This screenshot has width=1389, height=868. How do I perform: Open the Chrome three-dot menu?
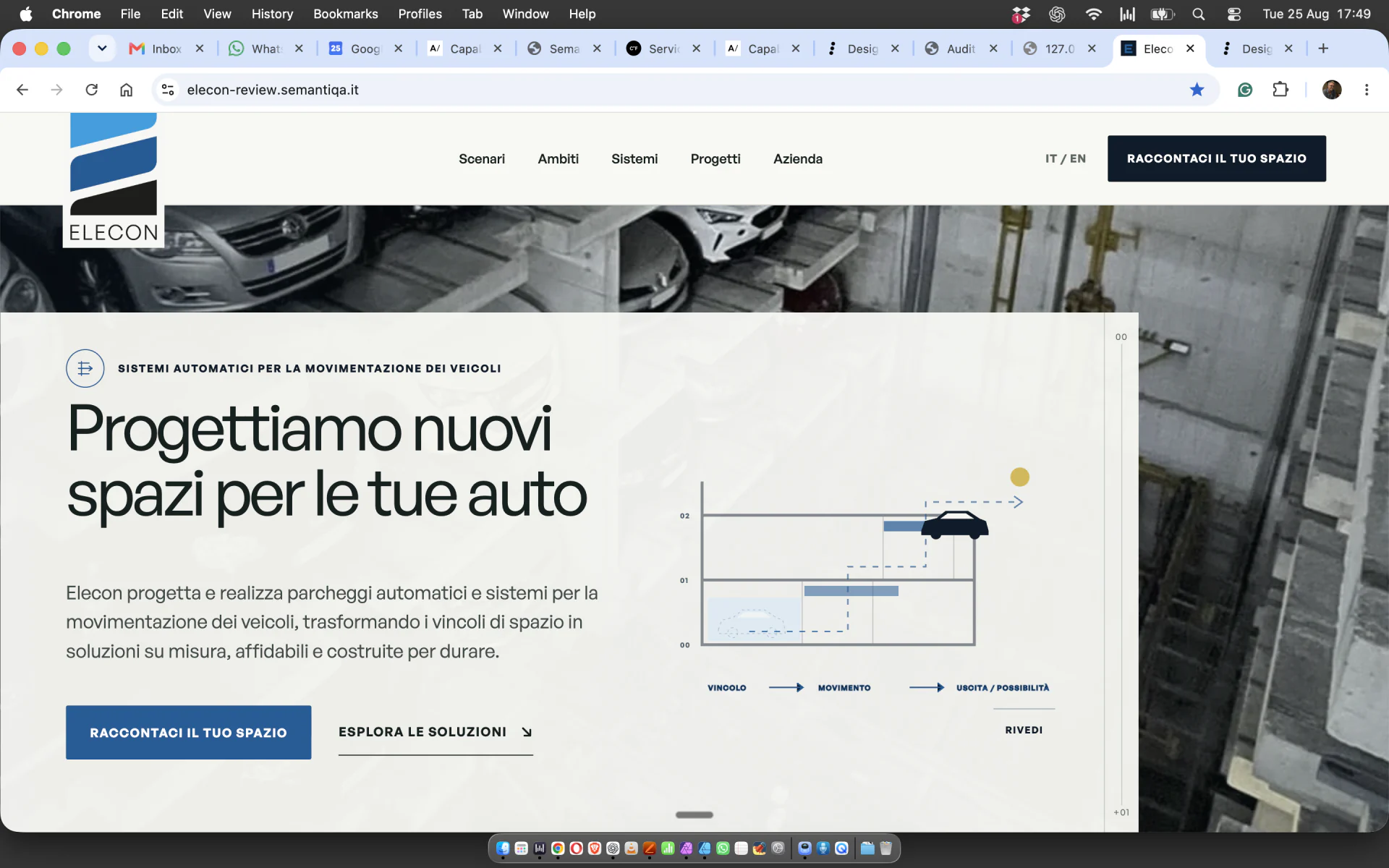[1367, 90]
